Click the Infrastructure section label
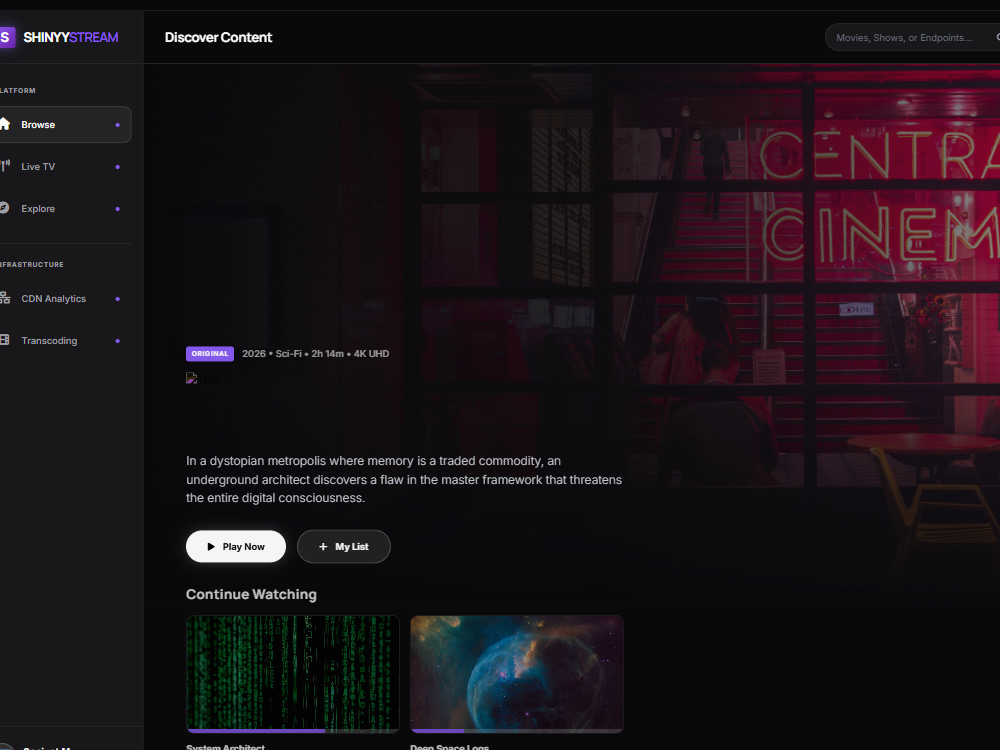Image resolution: width=1000 pixels, height=750 pixels. click(32, 265)
